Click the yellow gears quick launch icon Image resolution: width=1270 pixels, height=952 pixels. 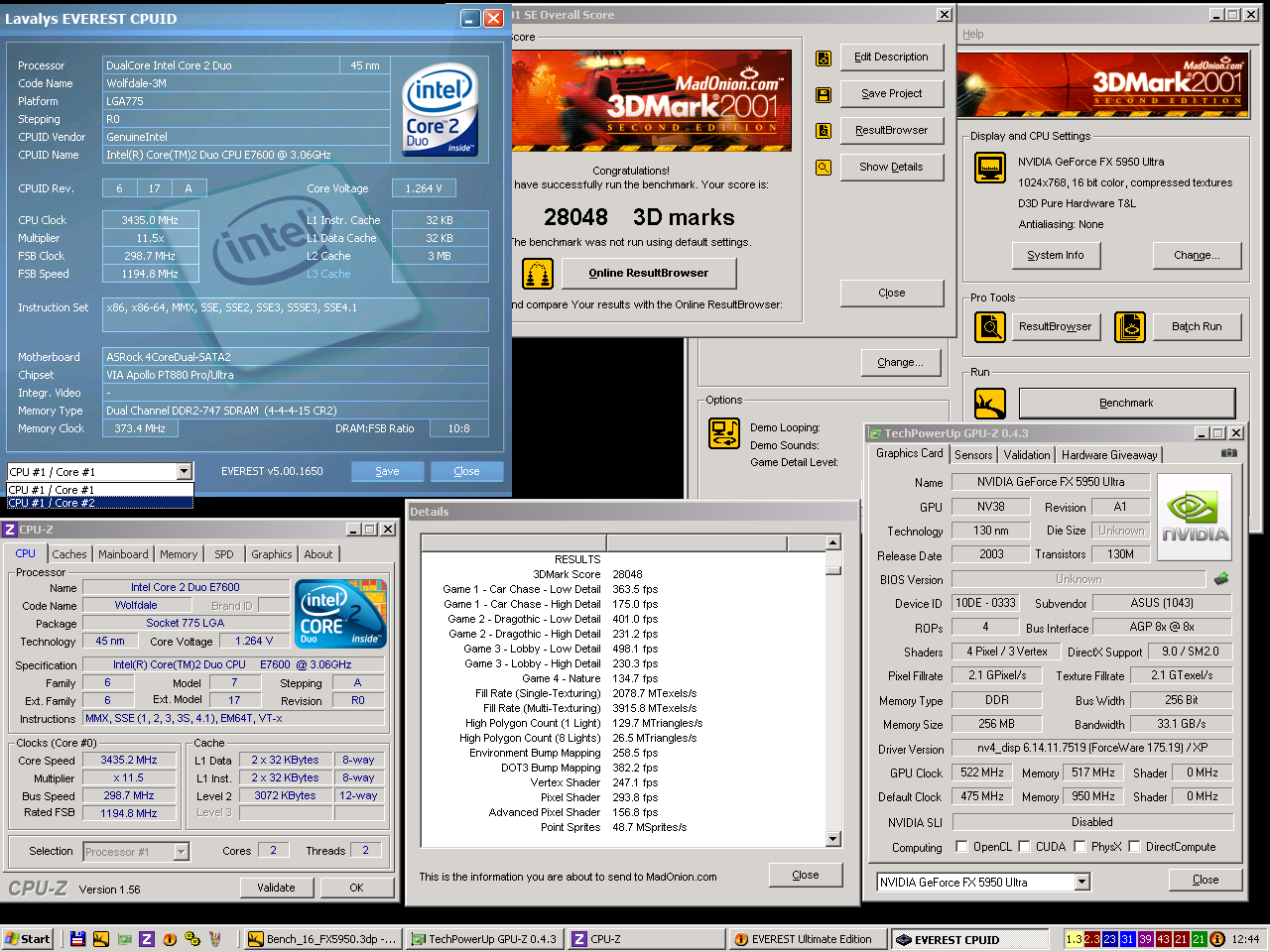192,938
